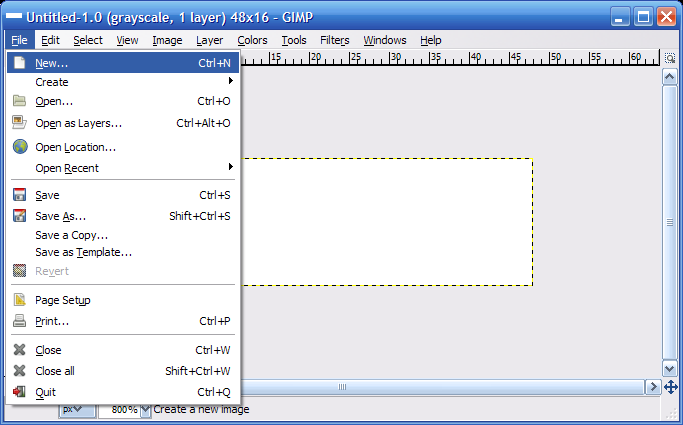This screenshot has height=425, width=683.
Task: Select Save As… entry
Action: click(123, 216)
